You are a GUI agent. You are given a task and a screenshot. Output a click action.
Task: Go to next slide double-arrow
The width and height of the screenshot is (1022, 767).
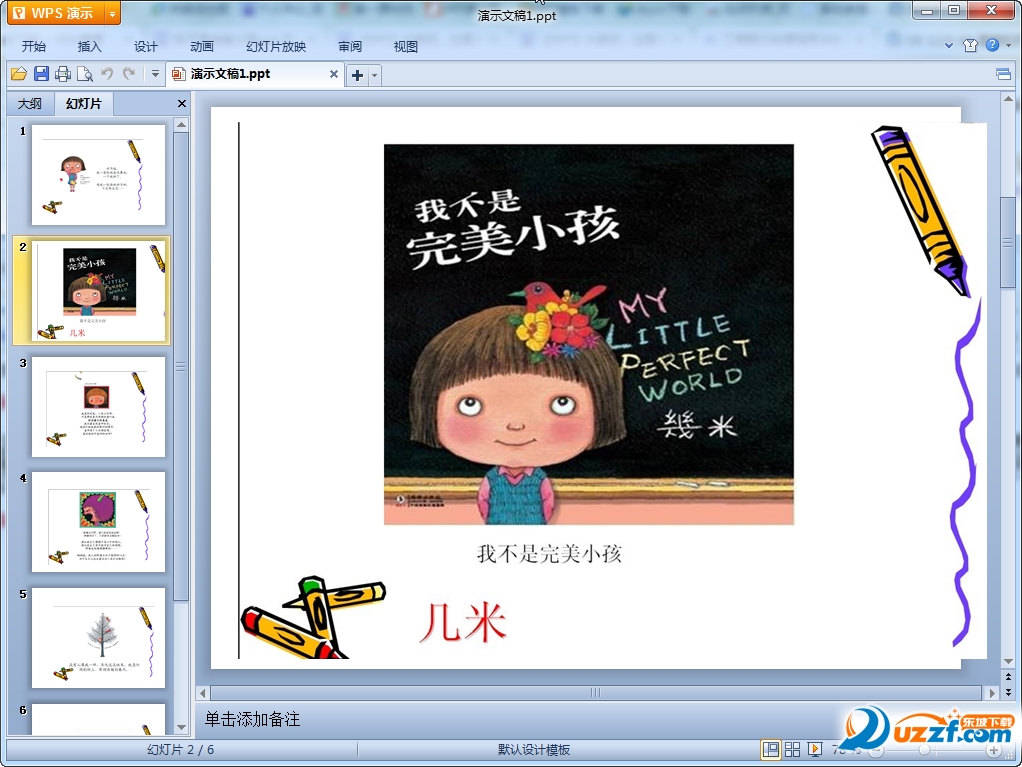point(1008,692)
